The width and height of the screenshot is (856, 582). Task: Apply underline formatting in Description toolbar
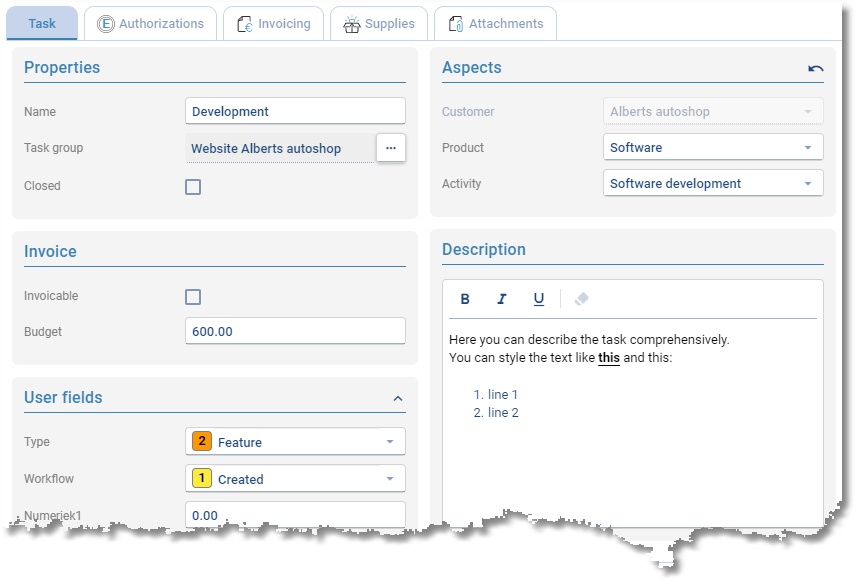point(538,299)
